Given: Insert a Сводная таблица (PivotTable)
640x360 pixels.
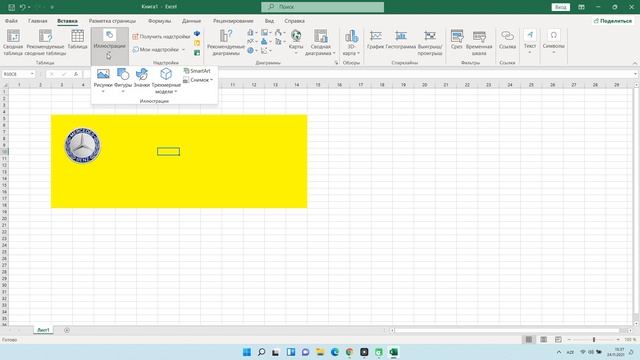Looking at the screenshot, I should 13,42.
